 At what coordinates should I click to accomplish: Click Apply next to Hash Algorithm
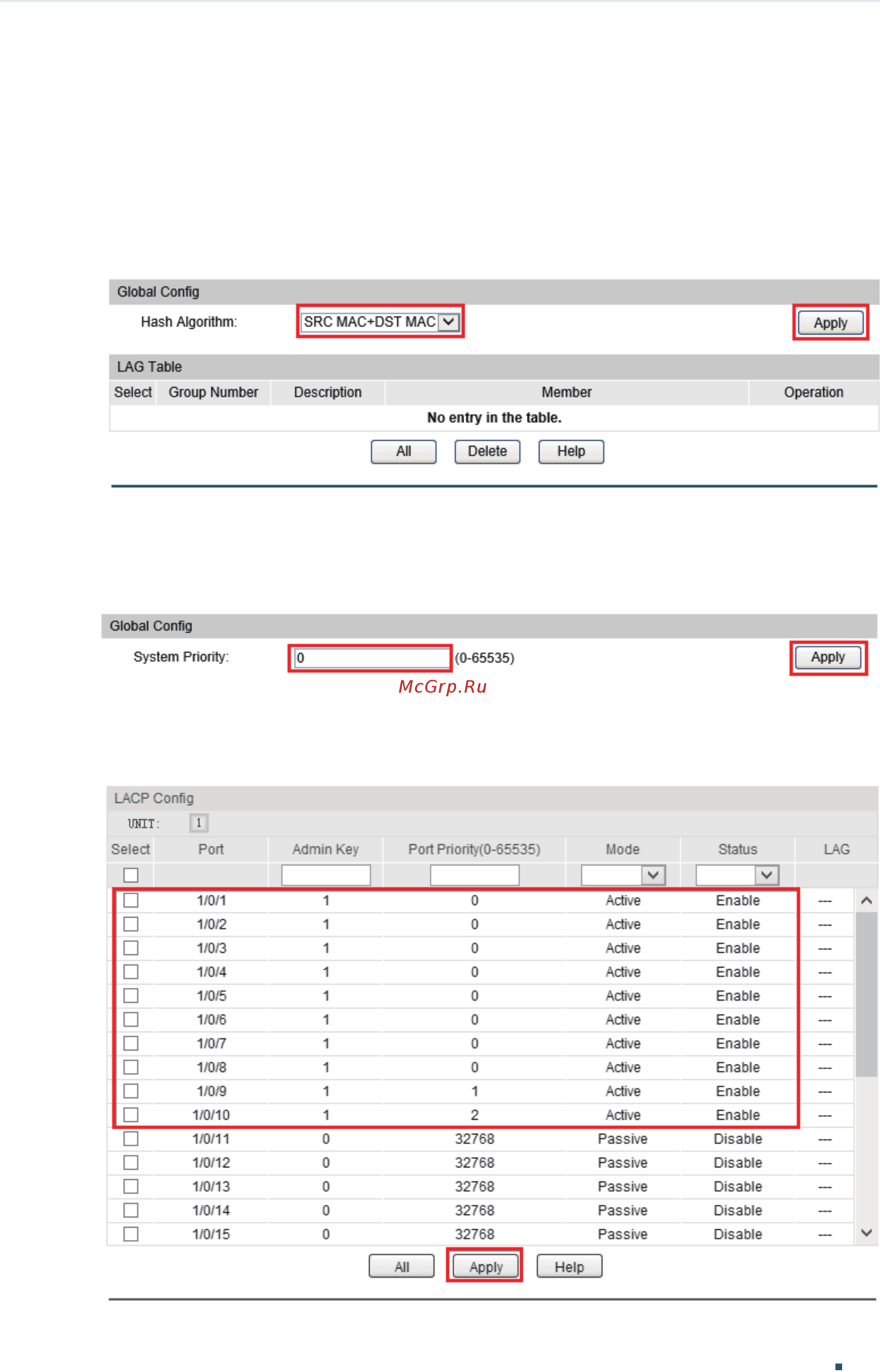[x=830, y=323]
